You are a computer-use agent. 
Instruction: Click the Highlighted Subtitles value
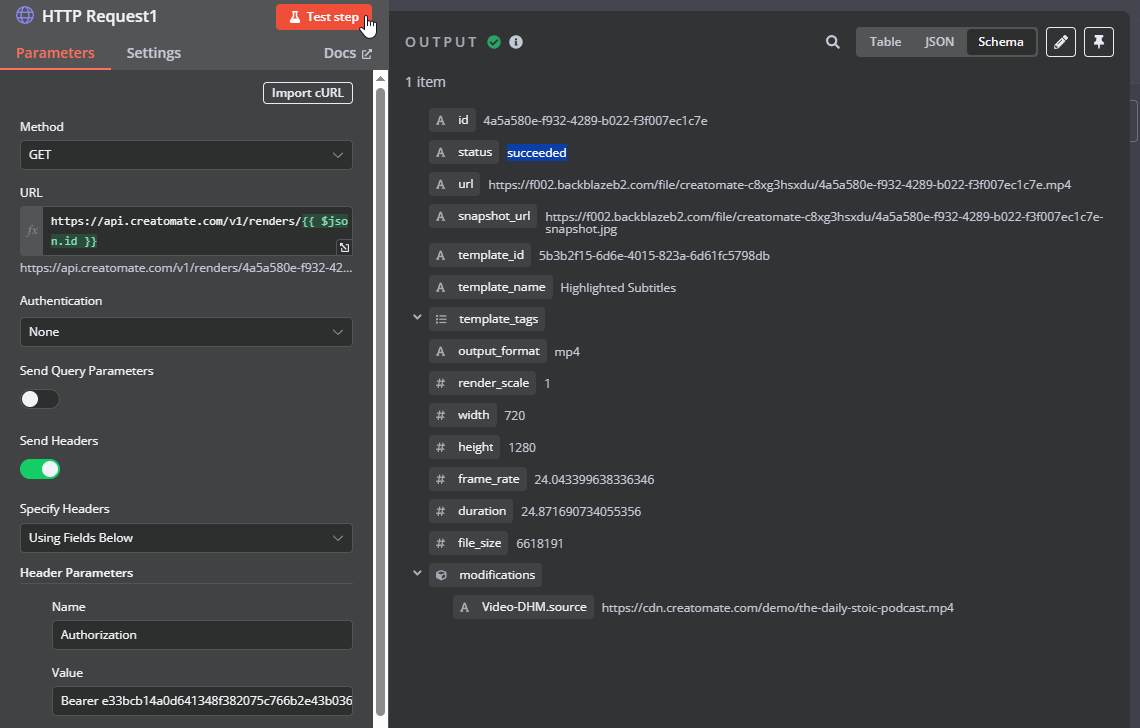click(618, 288)
